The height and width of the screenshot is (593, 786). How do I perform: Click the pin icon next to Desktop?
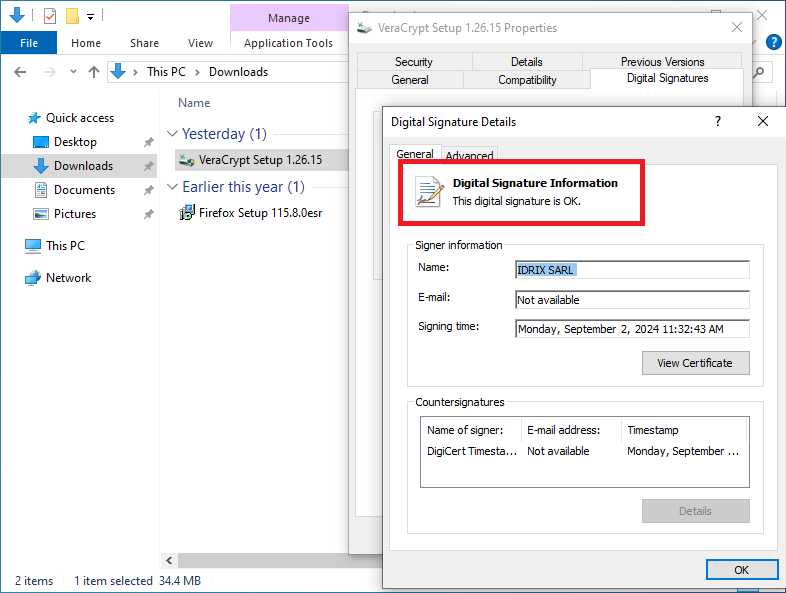(x=148, y=142)
